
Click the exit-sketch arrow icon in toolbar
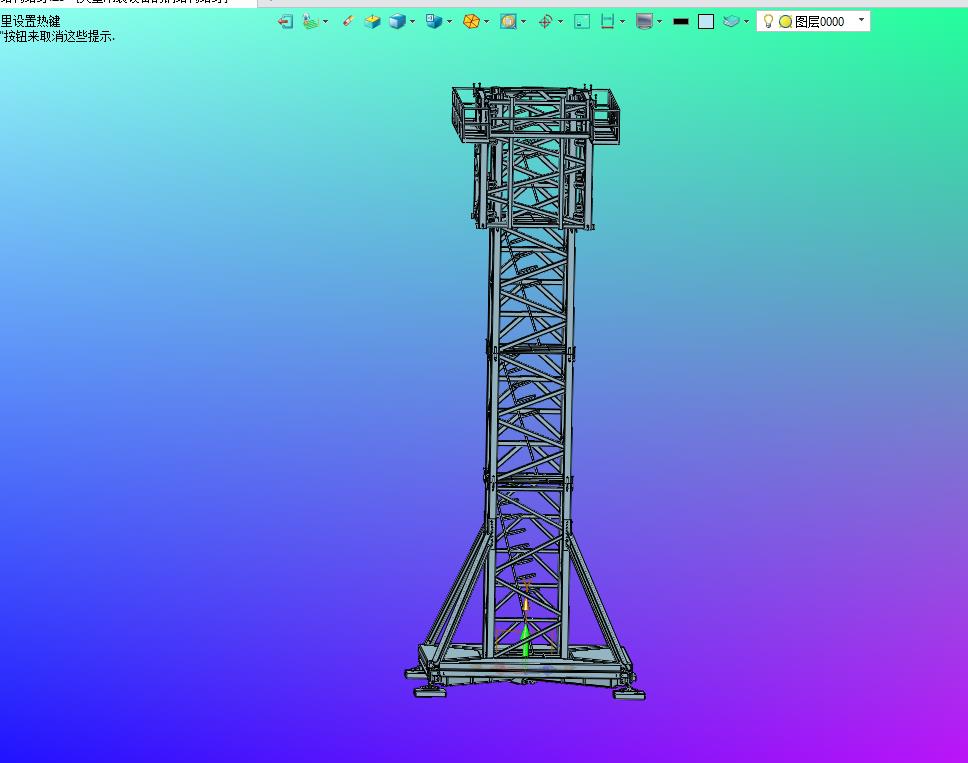pos(285,21)
